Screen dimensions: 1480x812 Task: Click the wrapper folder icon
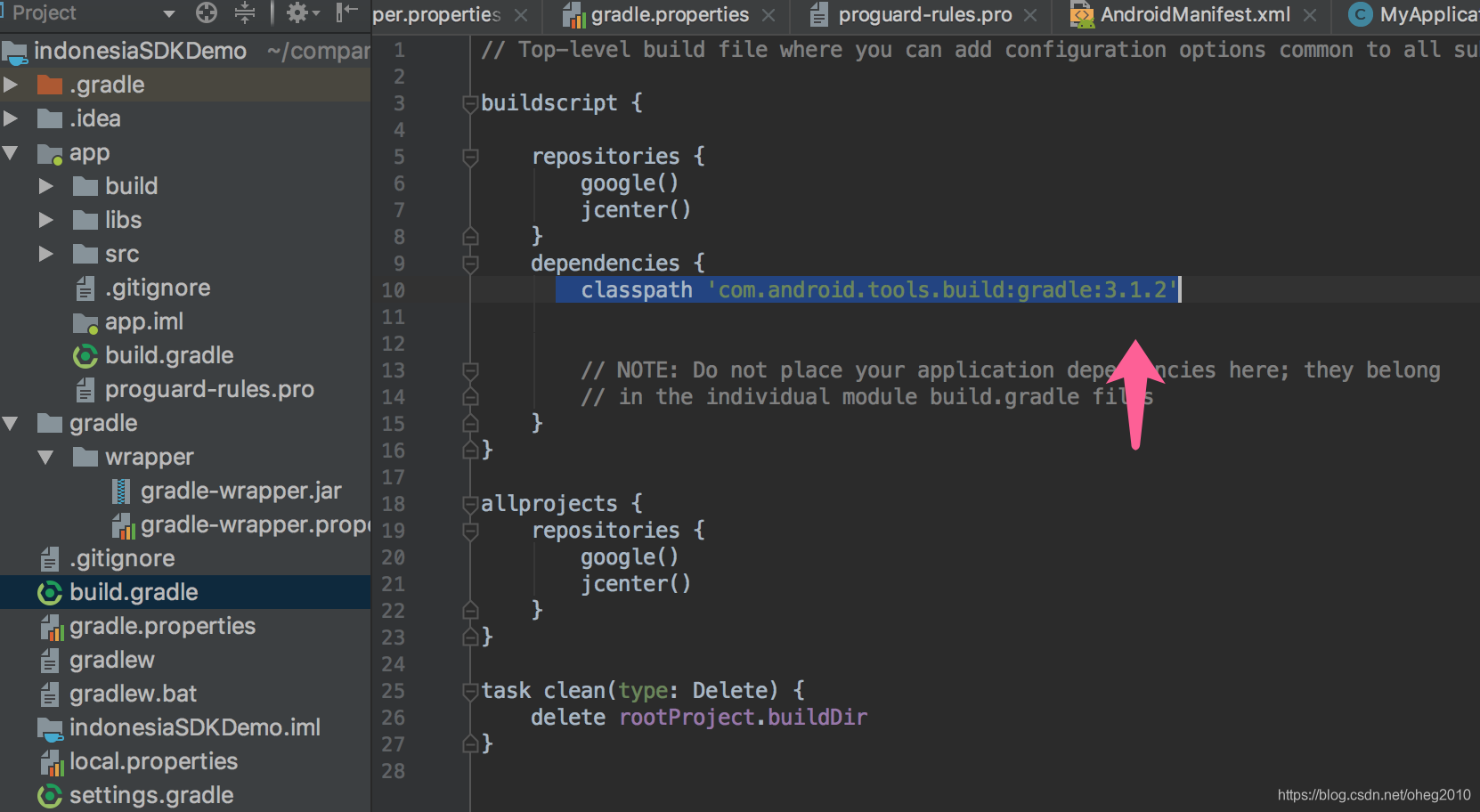click(85, 457)
